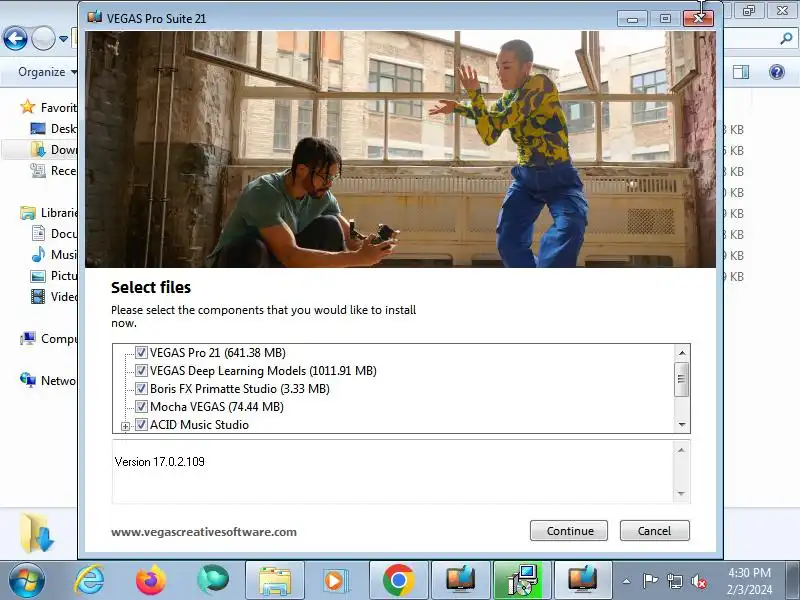Viewport: 800px width, 600px height.
Task: Switch to highlighted setup installer taskbar icon
Action: tap(522, 581)
